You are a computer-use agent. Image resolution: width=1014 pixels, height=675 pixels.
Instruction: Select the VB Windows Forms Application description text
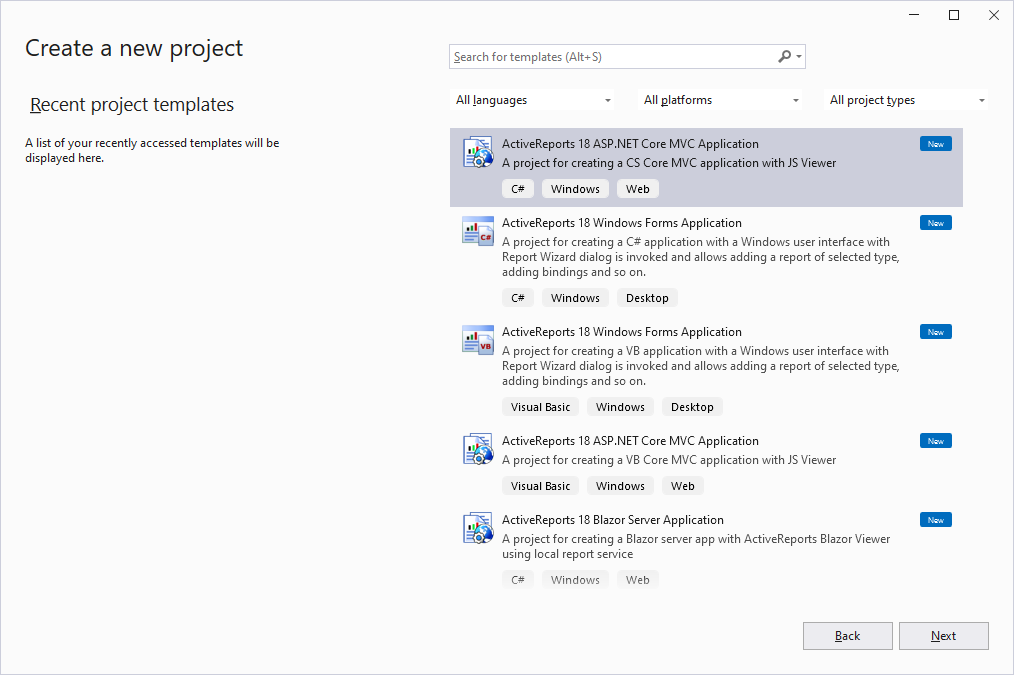coord(700,366)
